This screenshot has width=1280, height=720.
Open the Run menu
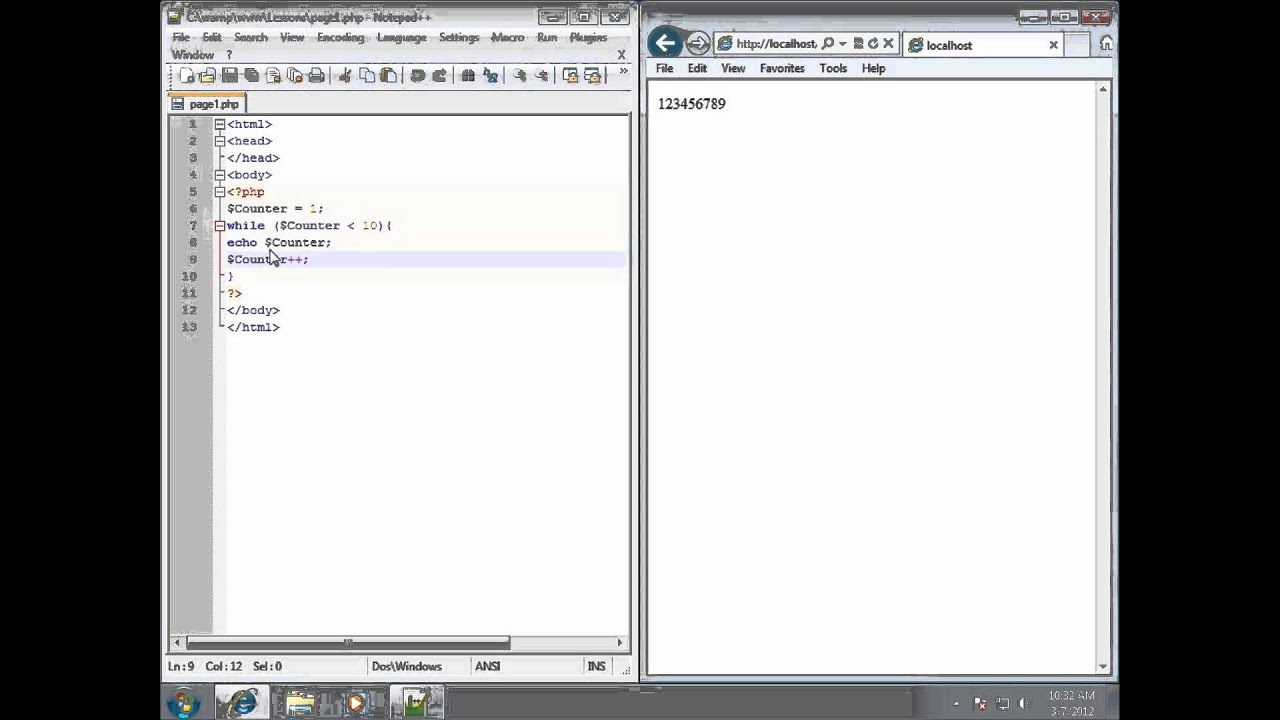click(547, 37)
